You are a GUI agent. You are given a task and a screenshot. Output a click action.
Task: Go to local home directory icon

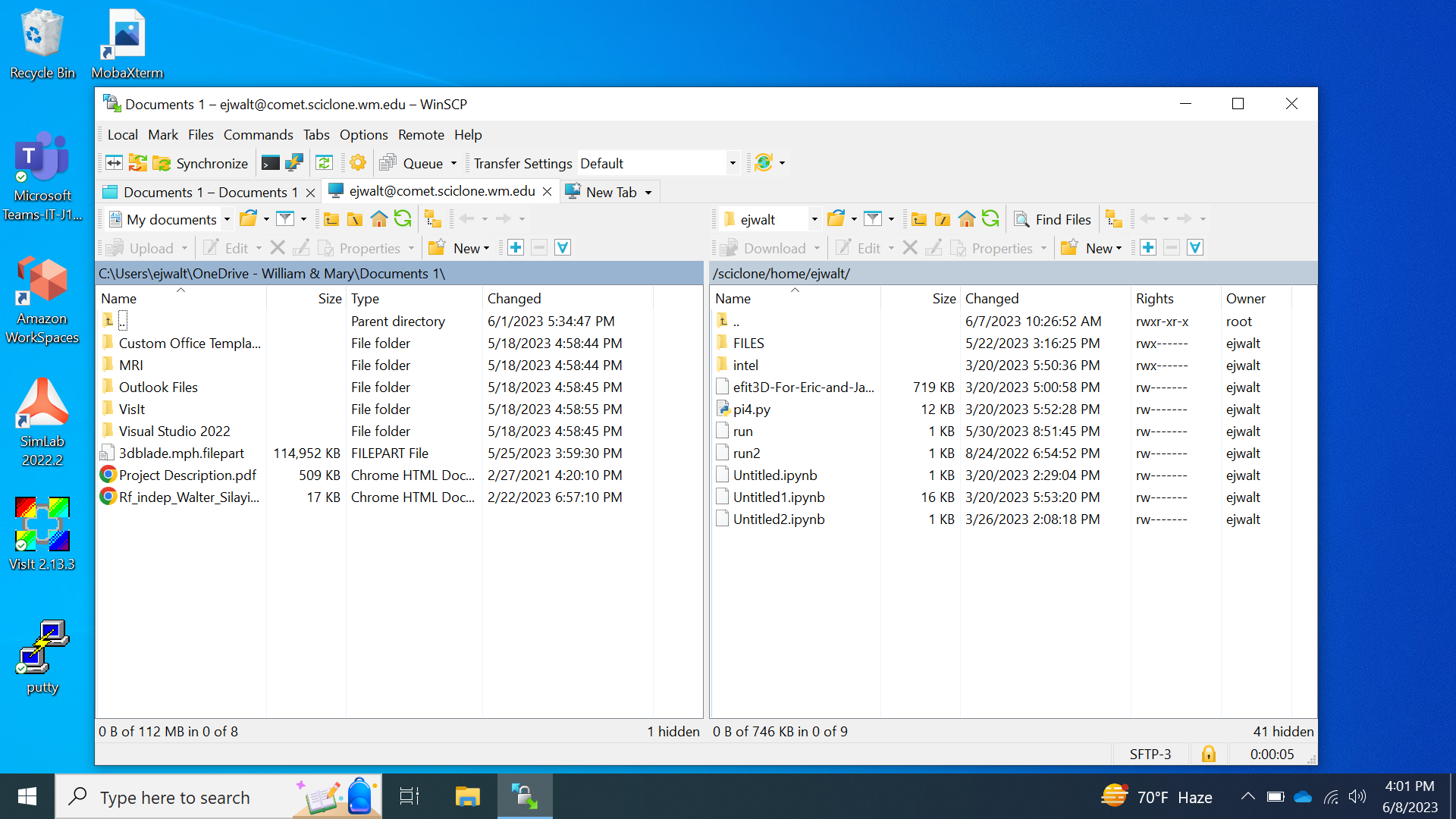pos(378,219)
